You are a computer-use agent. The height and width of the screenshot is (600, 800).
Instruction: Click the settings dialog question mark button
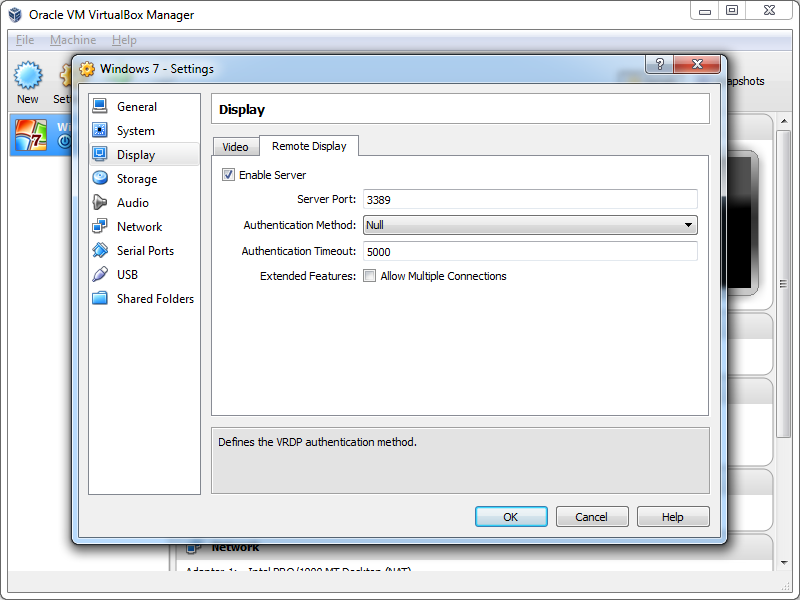pyautogui.click(x=659, y=64)
